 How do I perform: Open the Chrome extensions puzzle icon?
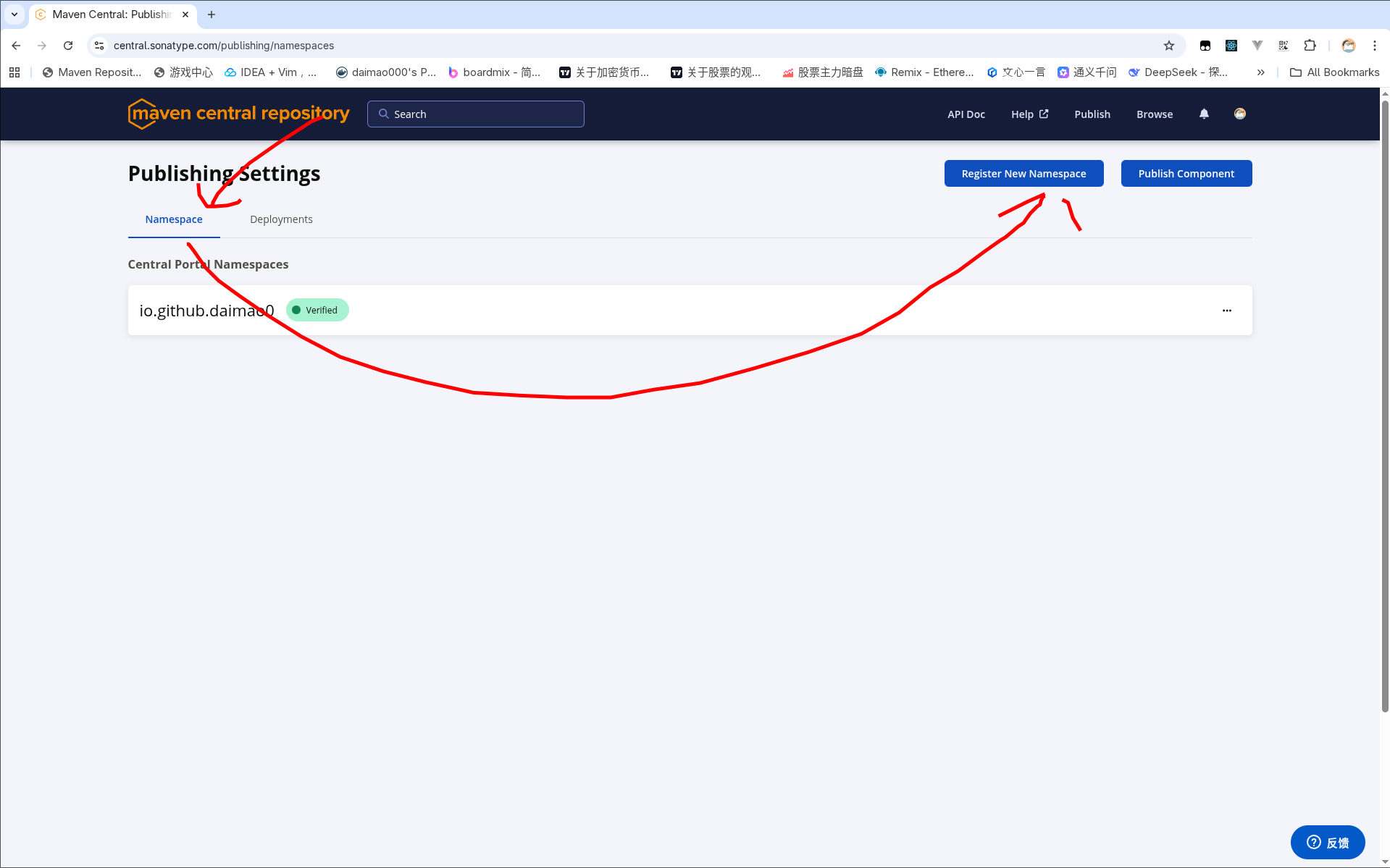click(x=1310, y=46)
